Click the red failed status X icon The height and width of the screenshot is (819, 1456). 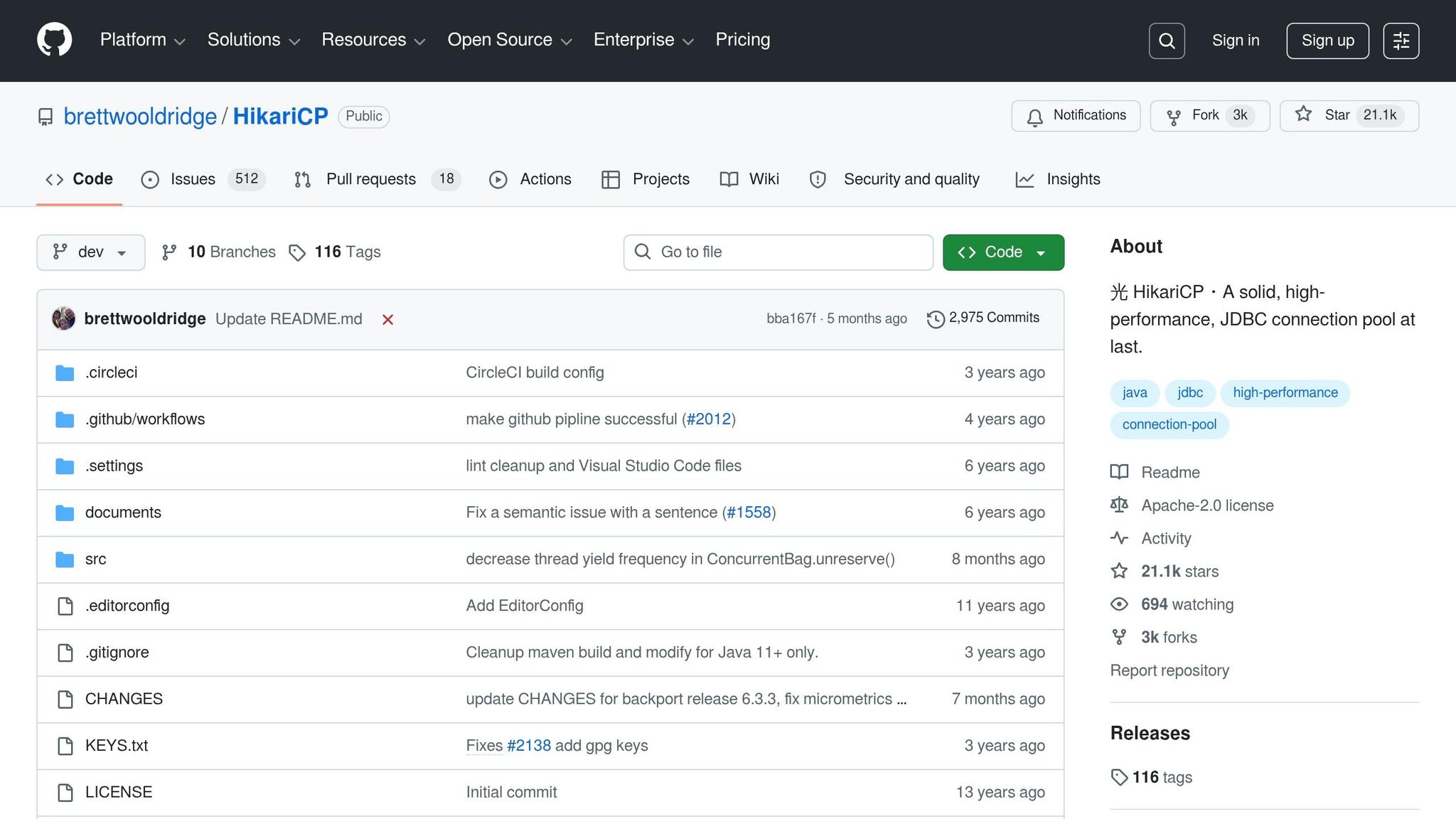(387, 320)
